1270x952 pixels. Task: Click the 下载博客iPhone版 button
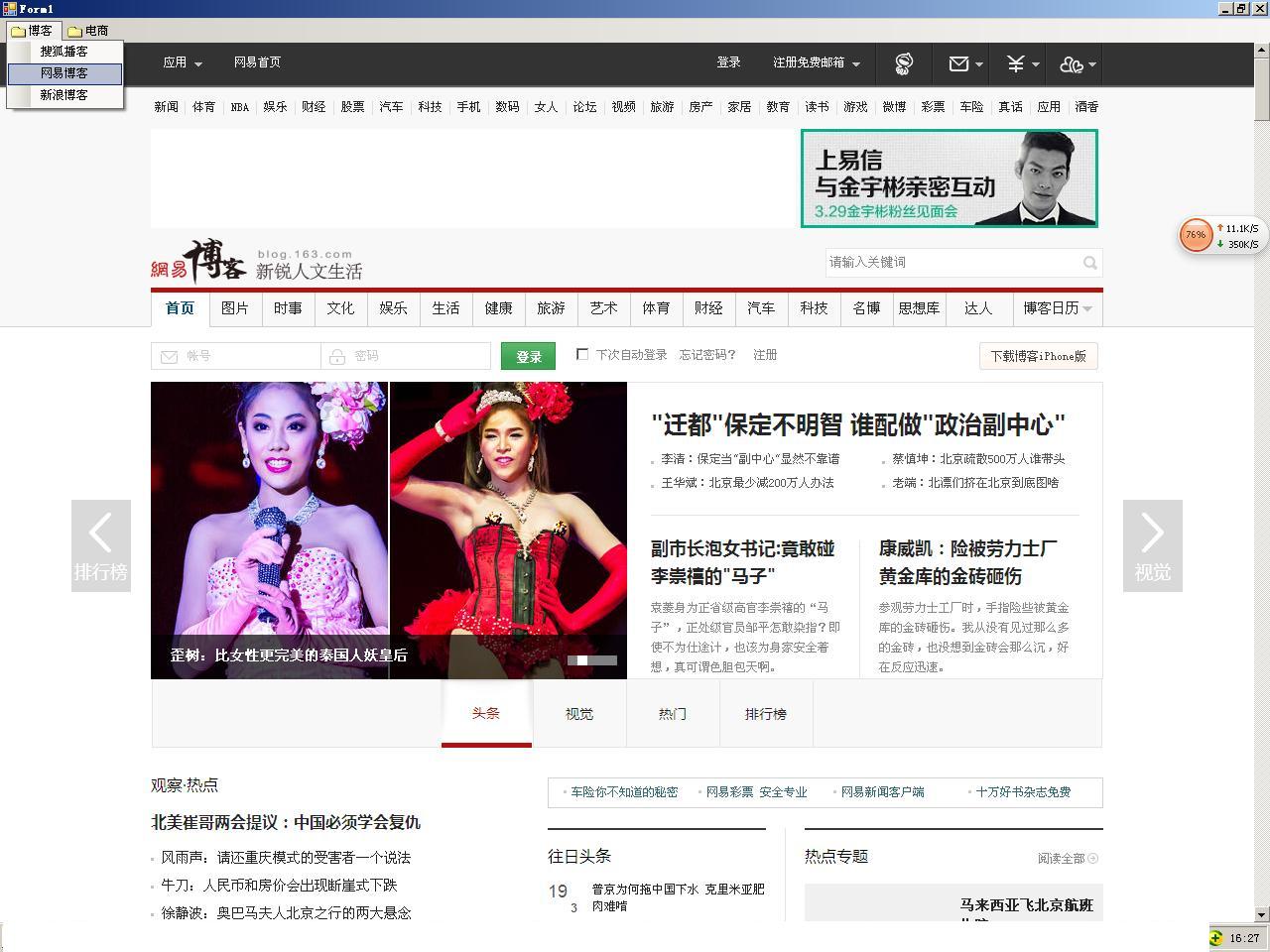[1038, 356]
